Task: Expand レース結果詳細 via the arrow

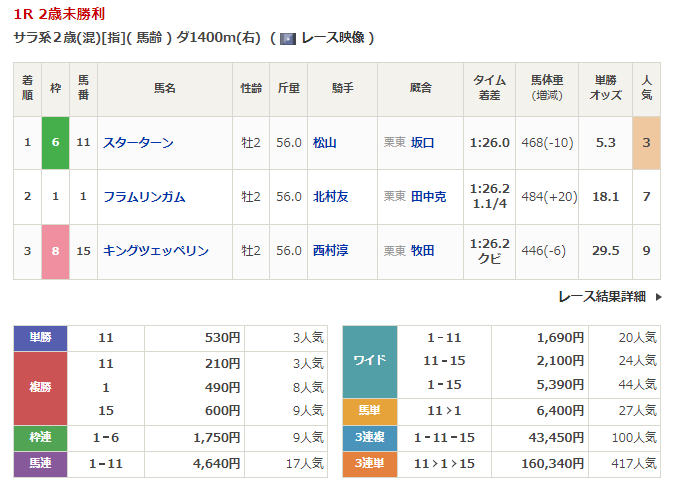Action: click(657, 296)
